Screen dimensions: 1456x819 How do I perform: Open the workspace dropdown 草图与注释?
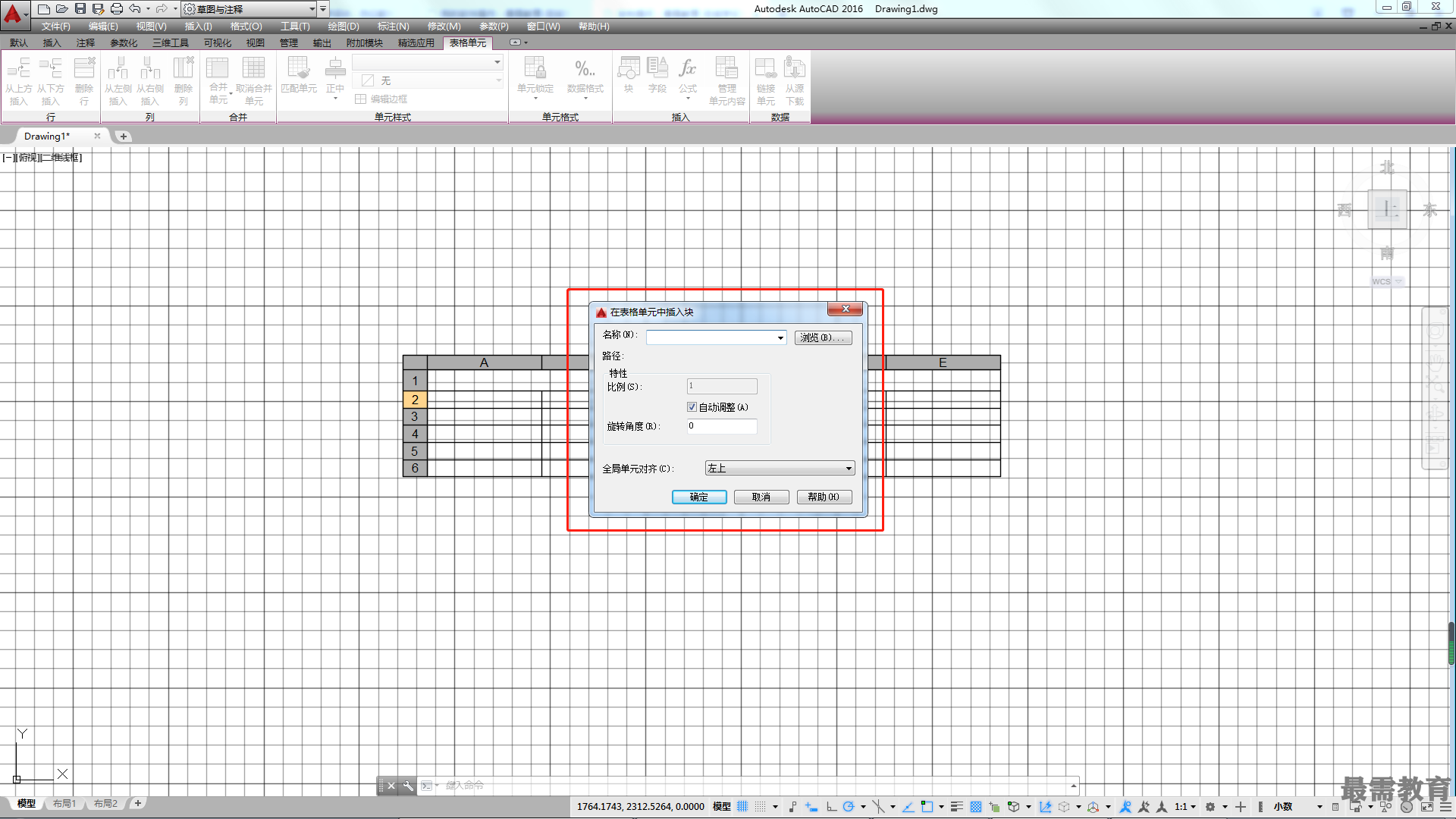tap(249, 9)
